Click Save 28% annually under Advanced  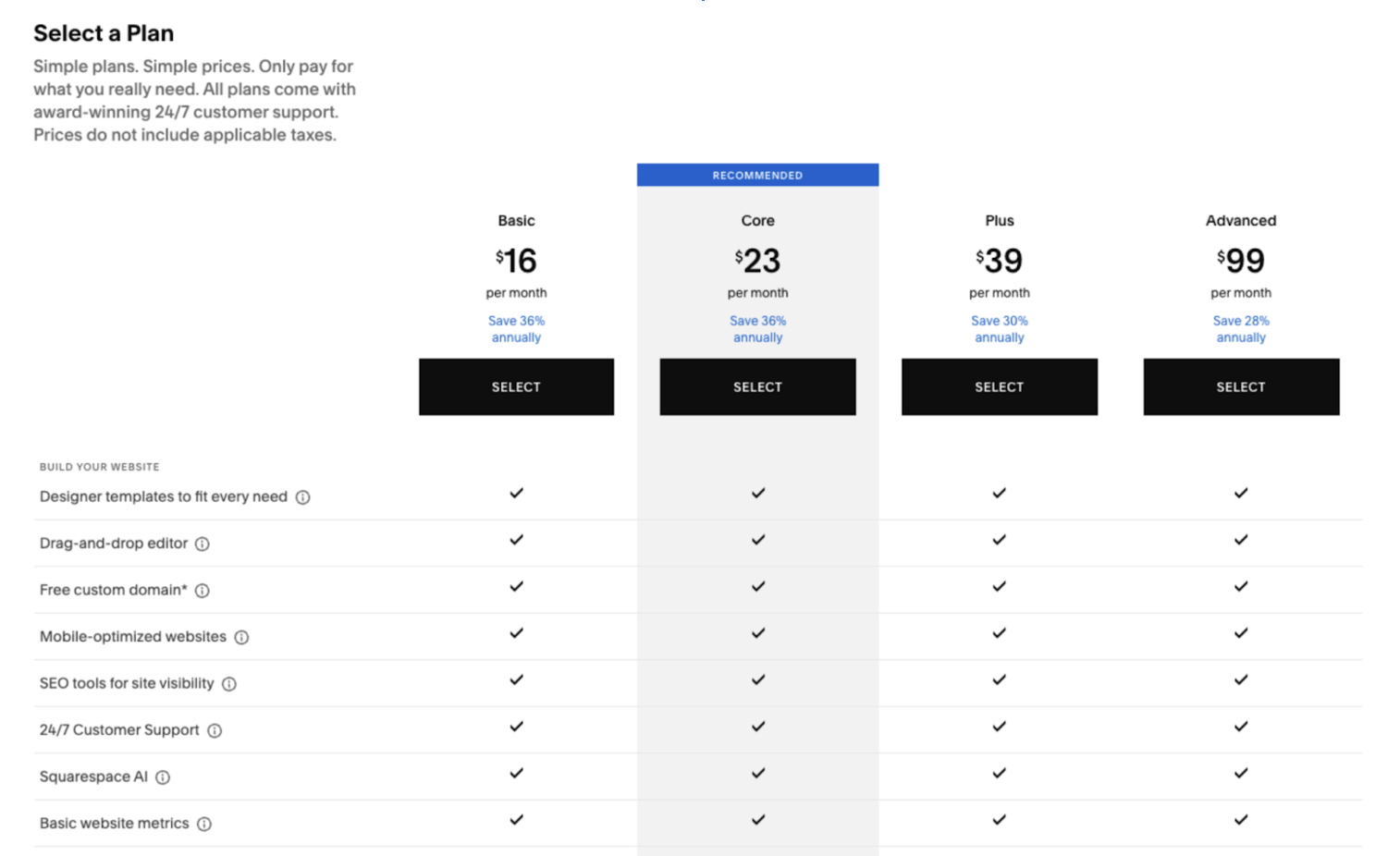1241,329
